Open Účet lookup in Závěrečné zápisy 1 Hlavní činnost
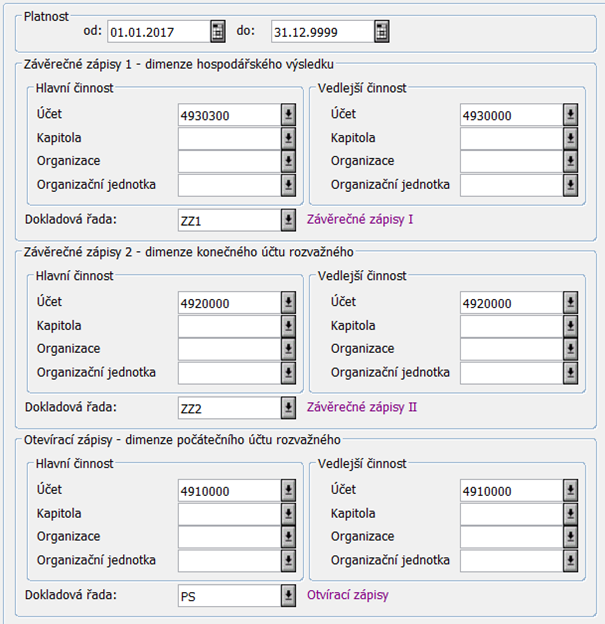Image resolution: width=605 pixels, height=624 pixels. click(x=288, y=115)
